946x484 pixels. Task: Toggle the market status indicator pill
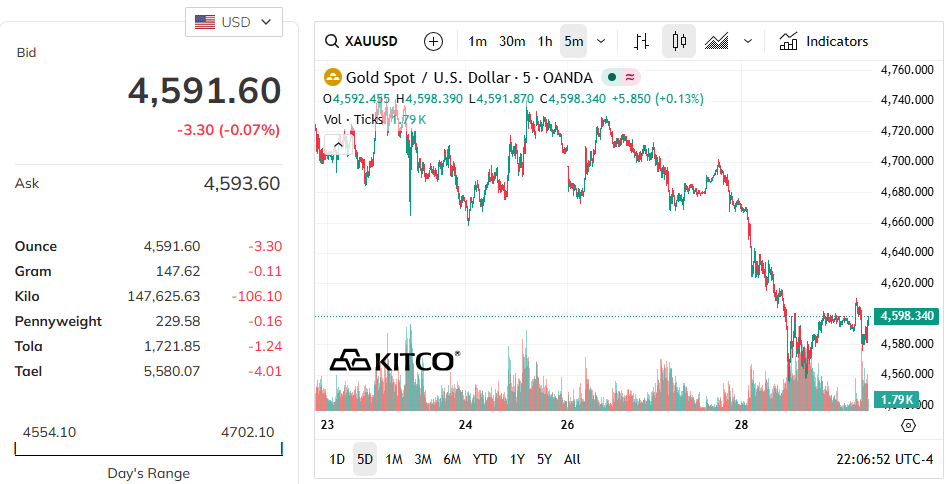(621, 77)
